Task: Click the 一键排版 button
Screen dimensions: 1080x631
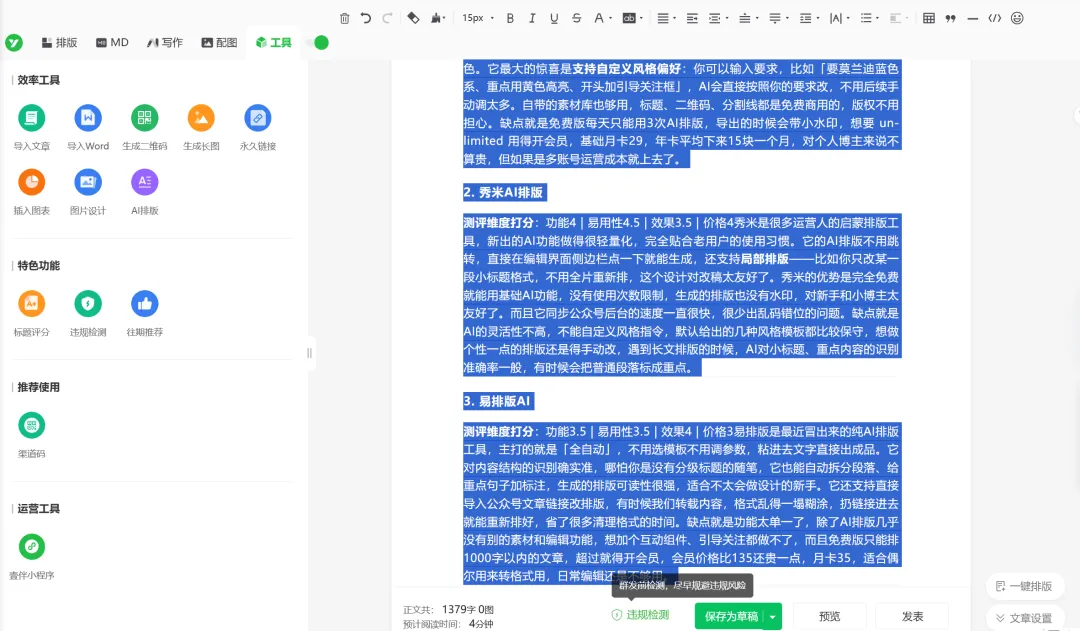Action: point(1024,586)
